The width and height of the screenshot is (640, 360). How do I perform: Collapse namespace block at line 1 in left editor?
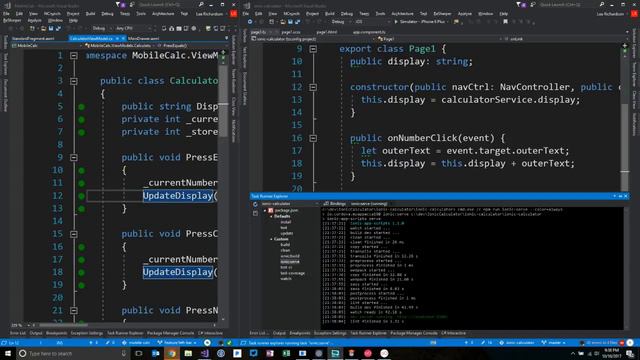[74, 56]
